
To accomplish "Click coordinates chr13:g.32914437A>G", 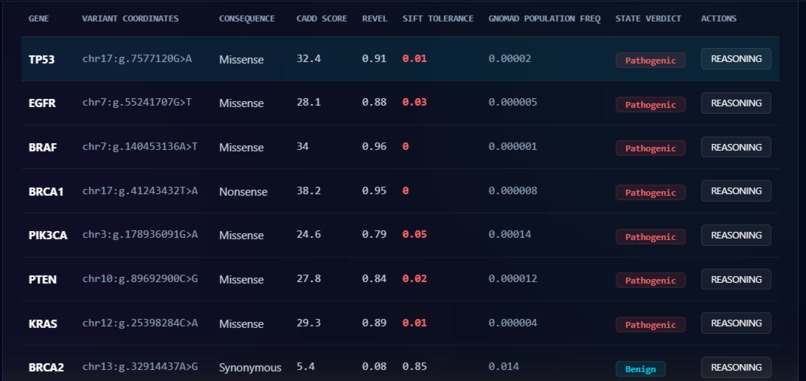I will [x=140, y=367].
